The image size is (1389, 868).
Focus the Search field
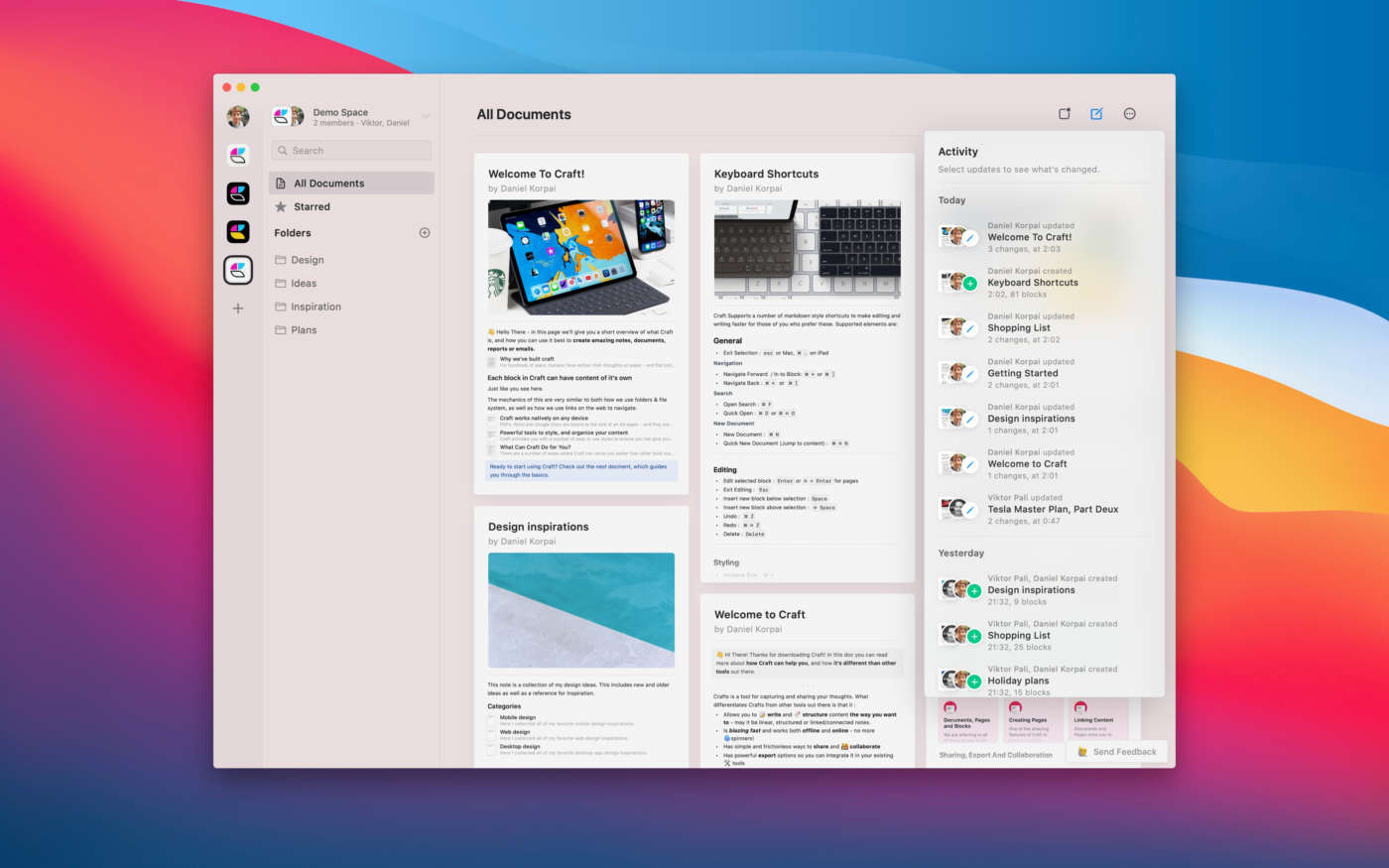point(351,151)
